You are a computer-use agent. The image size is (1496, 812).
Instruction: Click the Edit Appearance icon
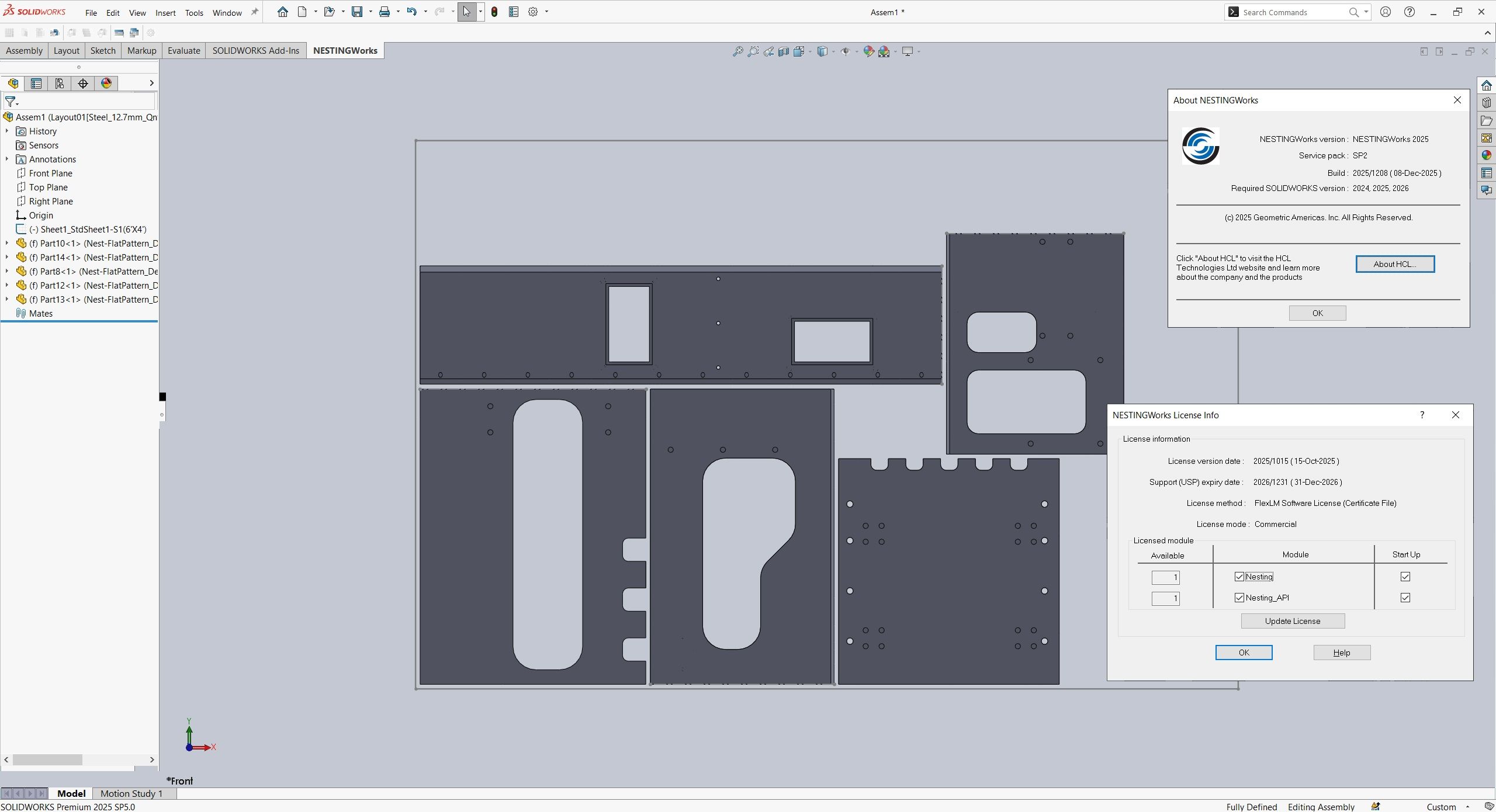tap(868, 51)
